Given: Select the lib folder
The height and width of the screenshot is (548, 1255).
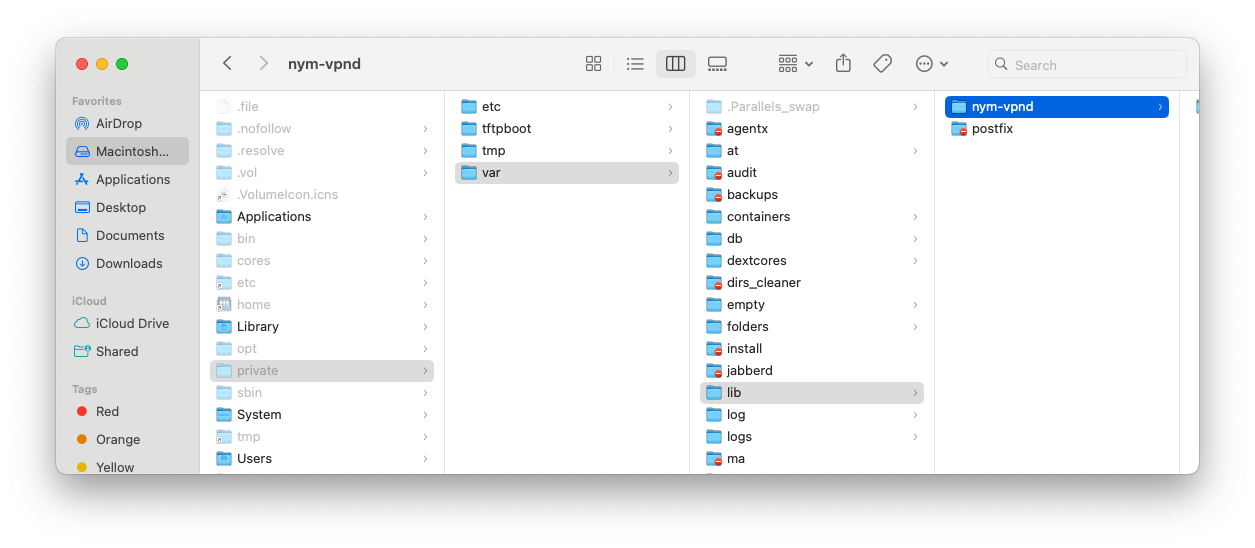Looking at the screenshot, I should pos(812,392).
